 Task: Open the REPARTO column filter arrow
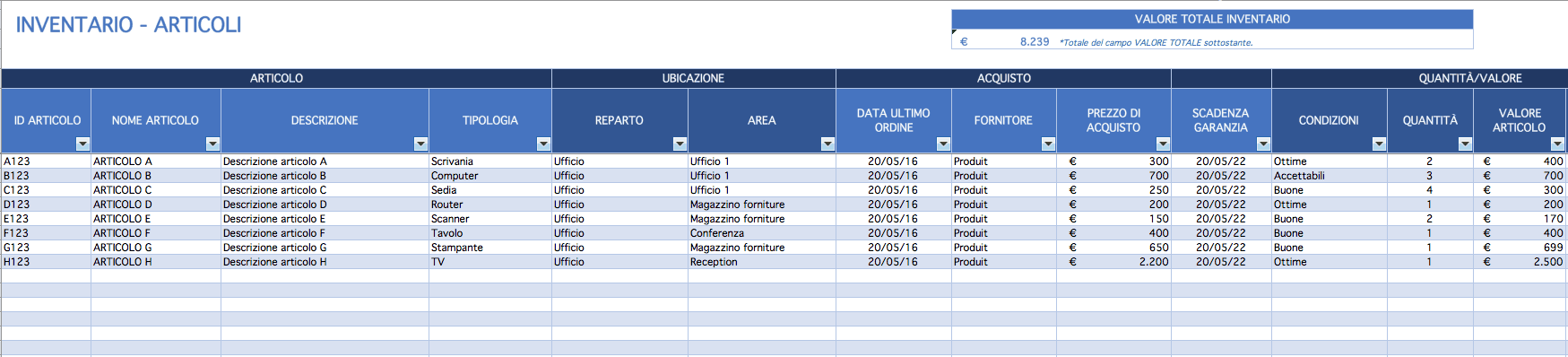[x=680, y=144]
